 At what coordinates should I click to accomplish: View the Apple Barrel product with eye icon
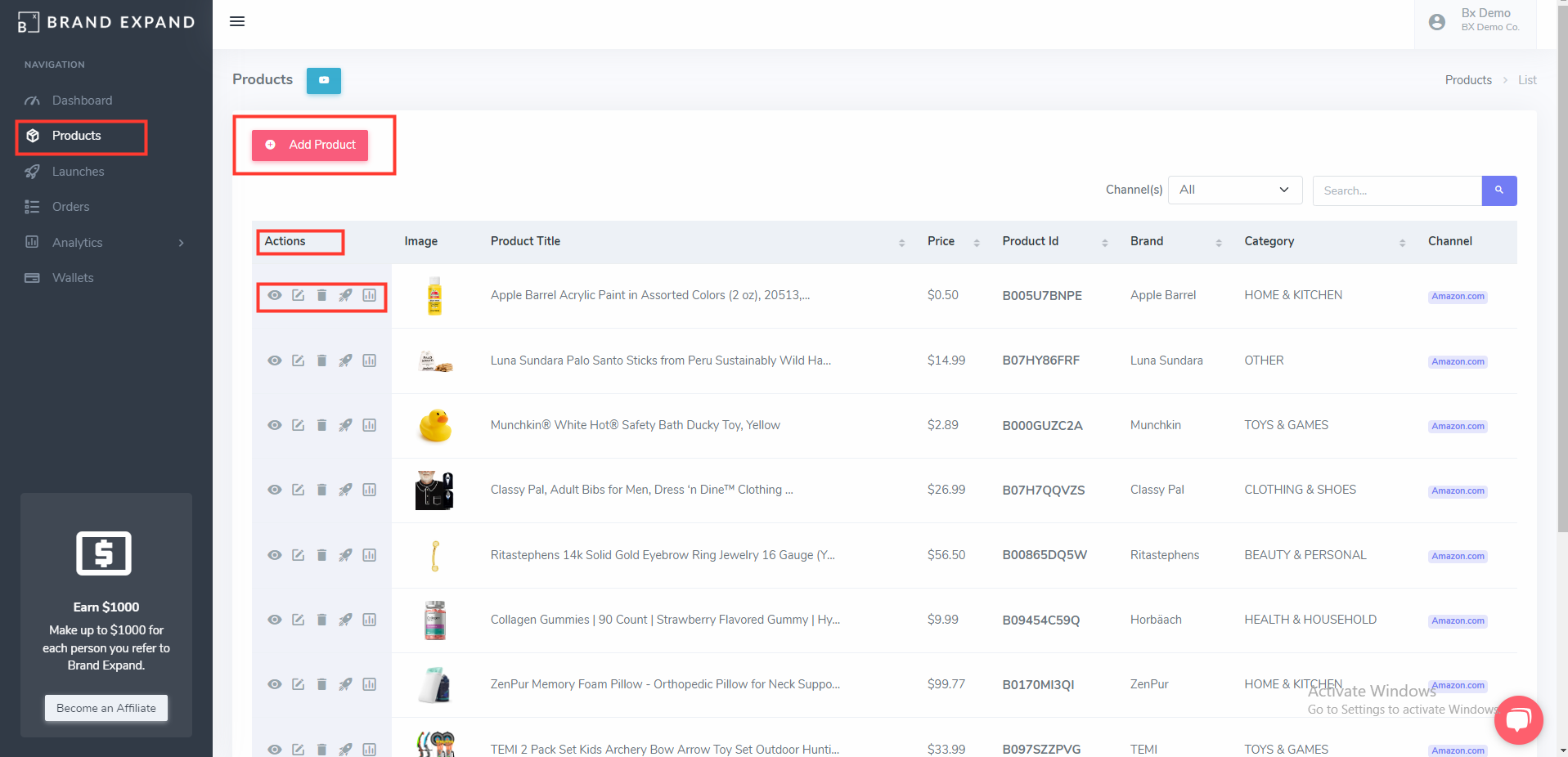(x=275, y=295)
